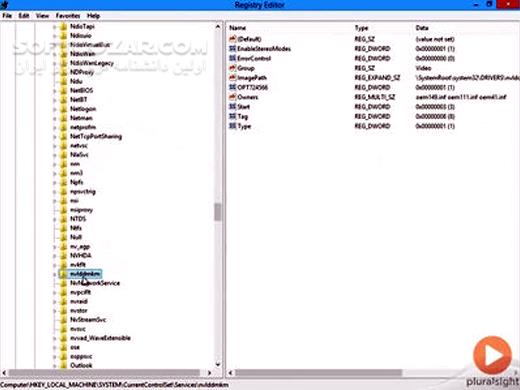Screen dimensions: 520x390
Task: Expand the nvlddmkm key
Action: (x=55, y=274)
